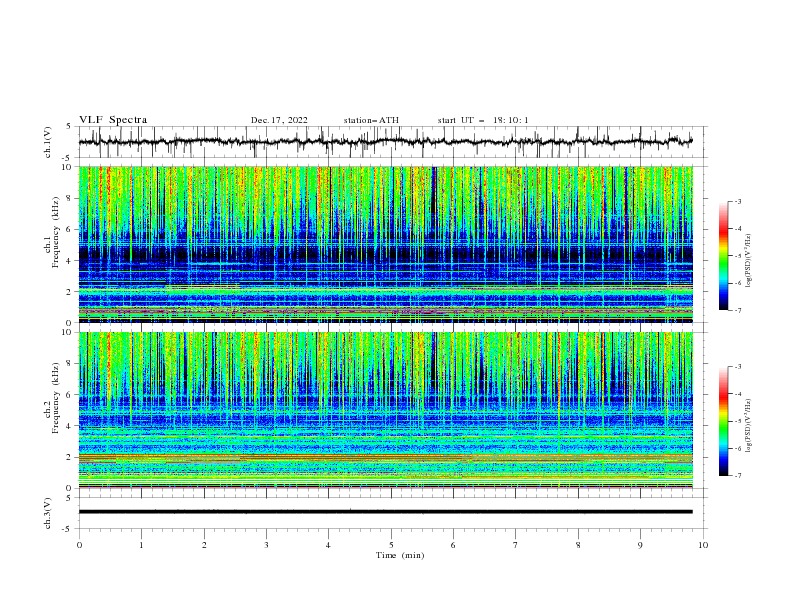Click the "ch.1(V)" waveform axis label
This screenshot has width=792, height=612.
[48, 142]
